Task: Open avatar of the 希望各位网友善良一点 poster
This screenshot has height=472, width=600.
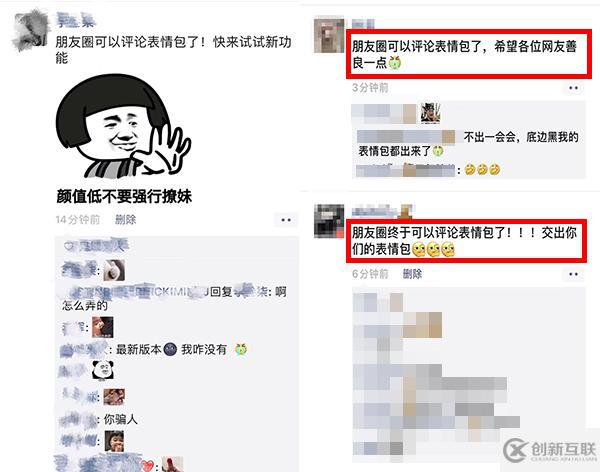Action: point(329,35)
